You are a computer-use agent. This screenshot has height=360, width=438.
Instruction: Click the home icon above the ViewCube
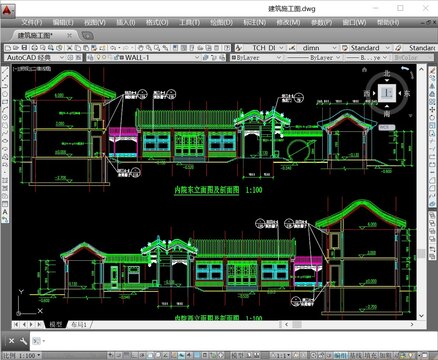364,70
